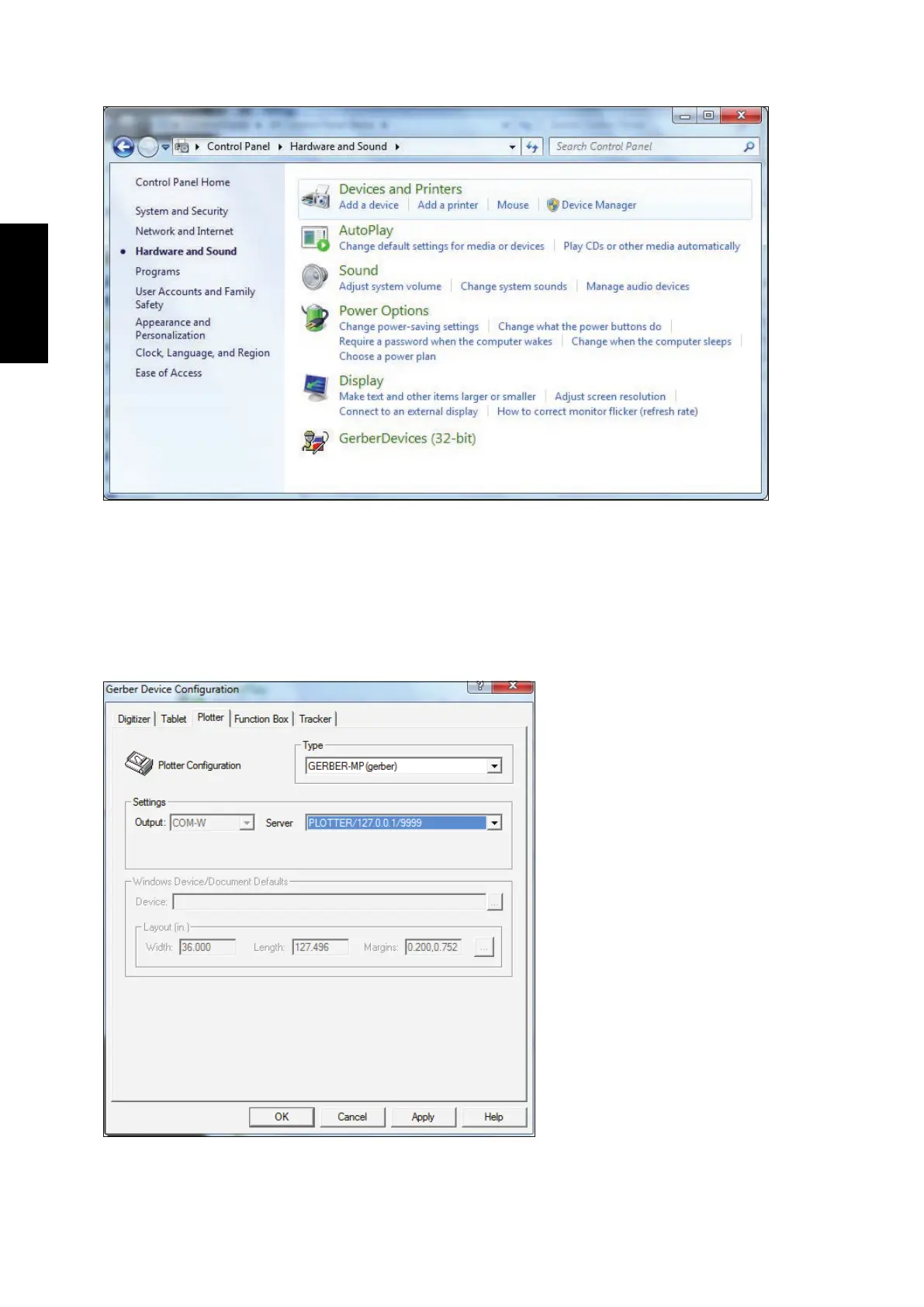The width and height of the screenshot is (924, 1307).
Task: Click the layout Length field
Action: [x=320, y=947]
